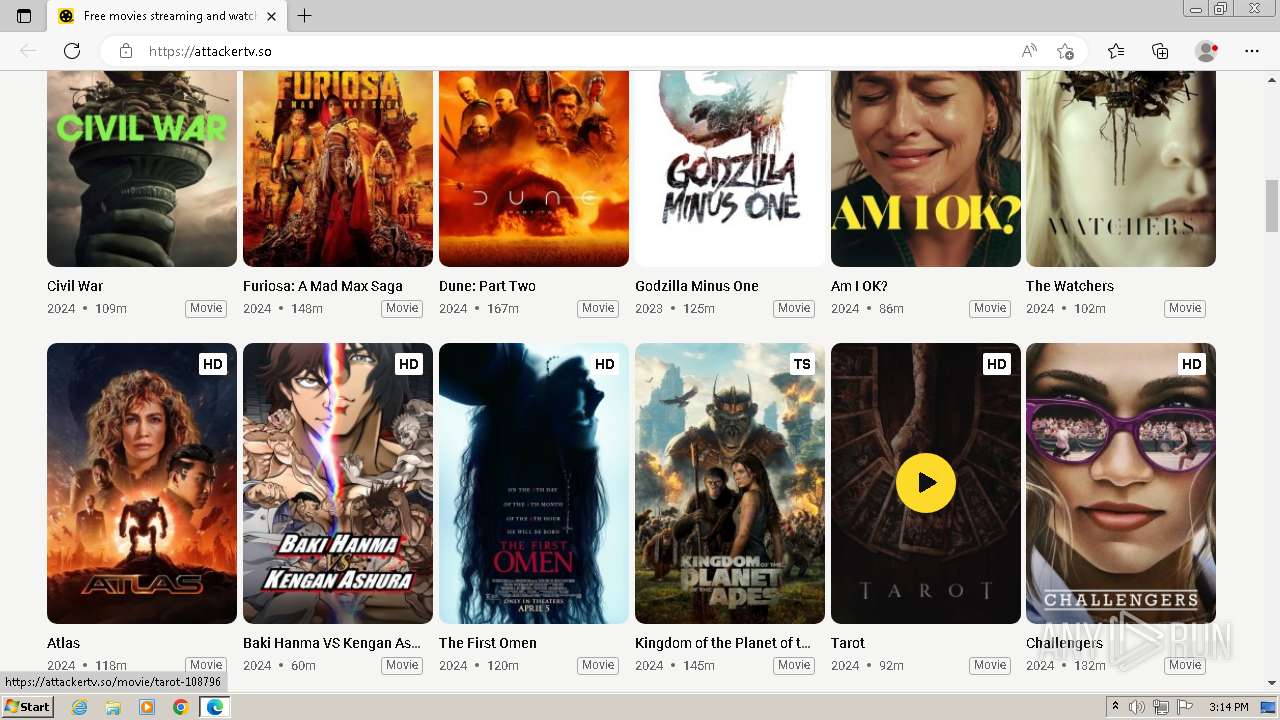
Task: Click the volume tray icon
Action: 1138,707
